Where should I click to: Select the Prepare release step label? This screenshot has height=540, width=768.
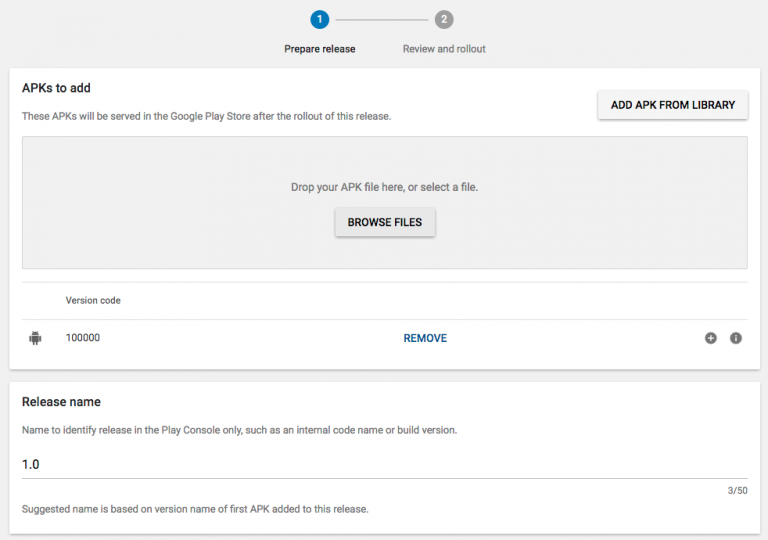[319, 48]
